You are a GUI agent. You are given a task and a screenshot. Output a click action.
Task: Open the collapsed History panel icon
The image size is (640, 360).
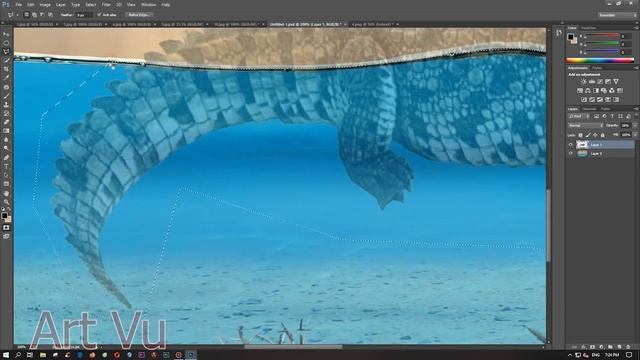(x=559, y=33)
